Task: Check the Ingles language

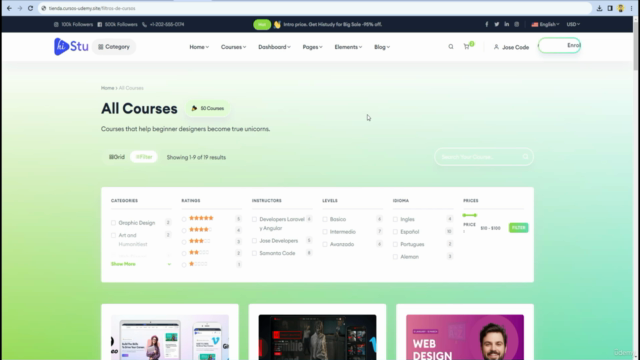Action: (395, 220)
